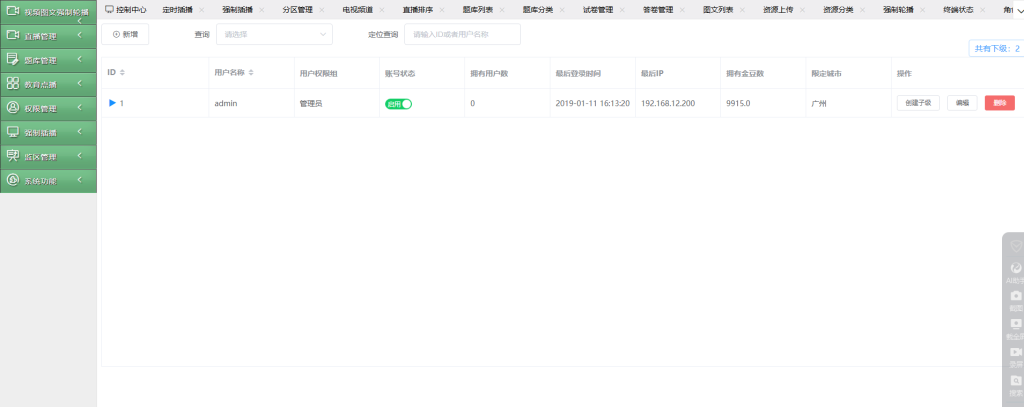1024x407 pixels.
Task: Click the 系统功能 circular icon in sidebar
Action: (12, 180)
